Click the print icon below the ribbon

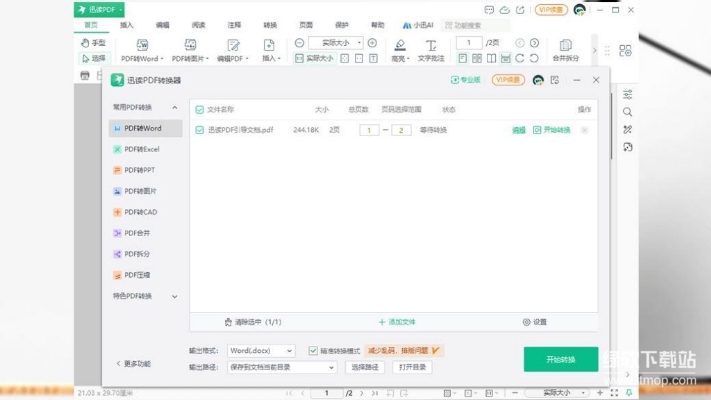click(85, 75)
